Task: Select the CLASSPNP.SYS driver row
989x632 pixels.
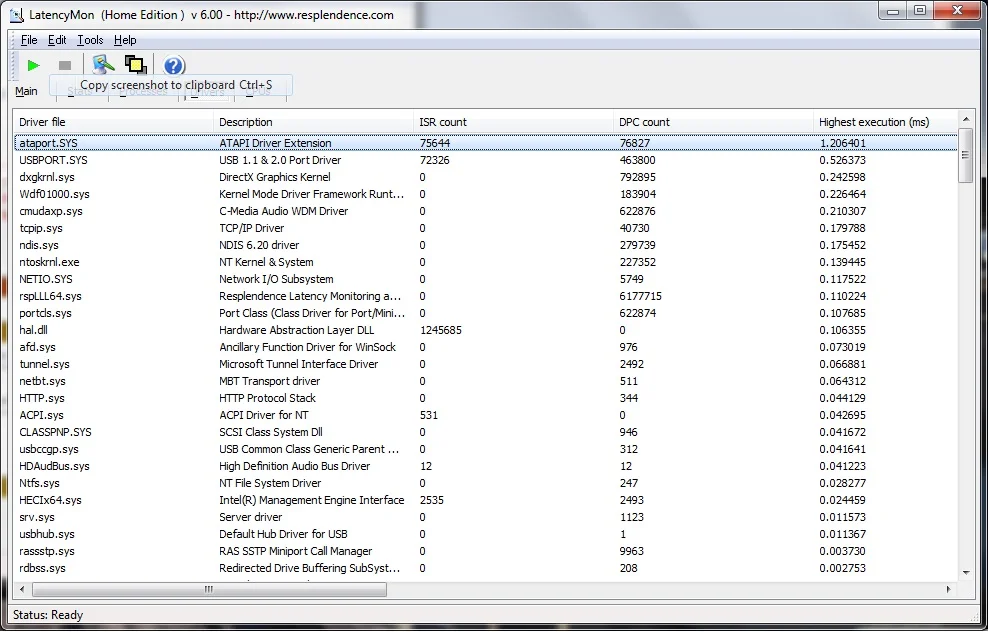Action: tap(486, 433)
